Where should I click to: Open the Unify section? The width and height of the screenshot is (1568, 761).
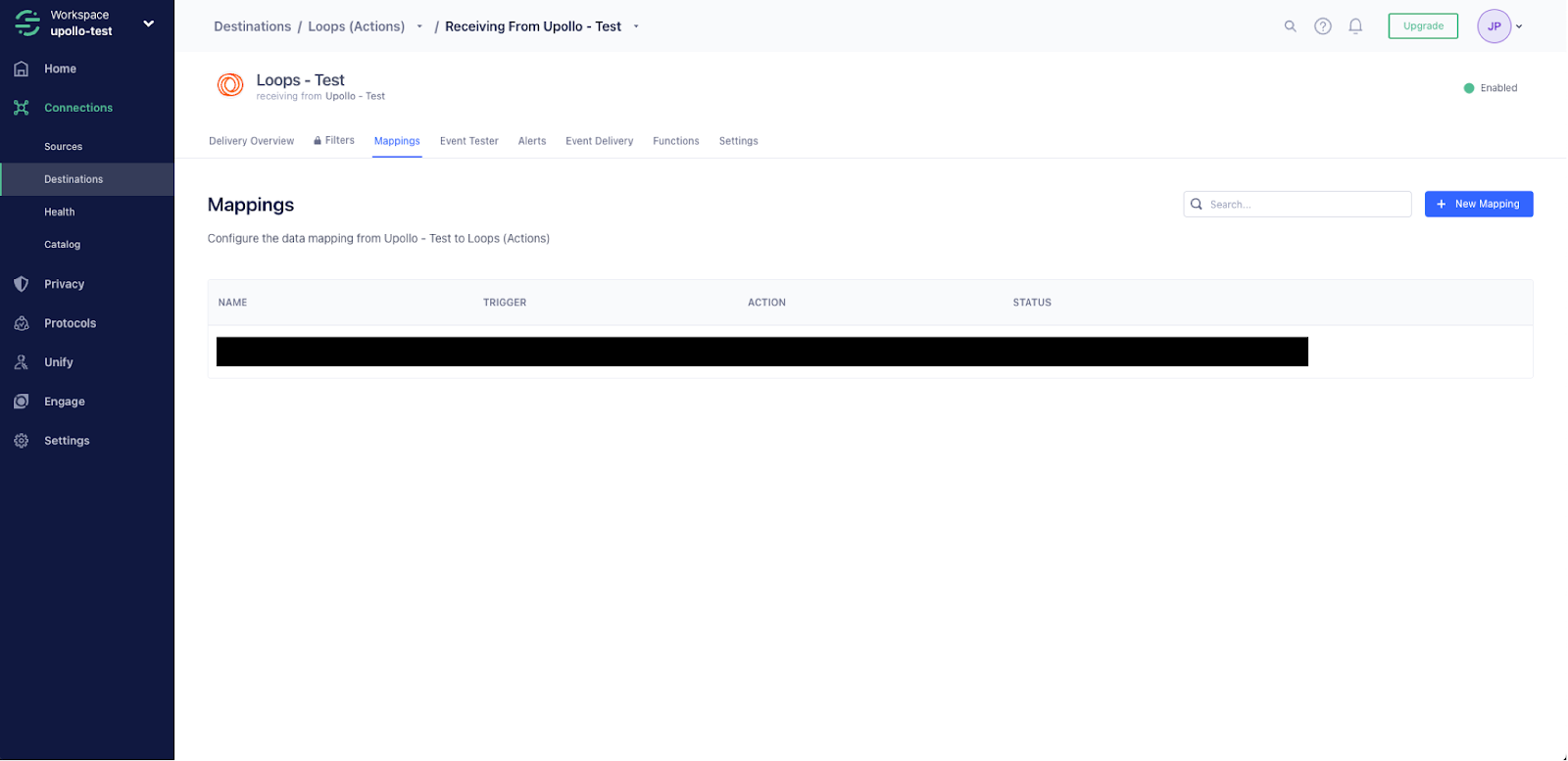pyautogui.click(x=58, y=362)
